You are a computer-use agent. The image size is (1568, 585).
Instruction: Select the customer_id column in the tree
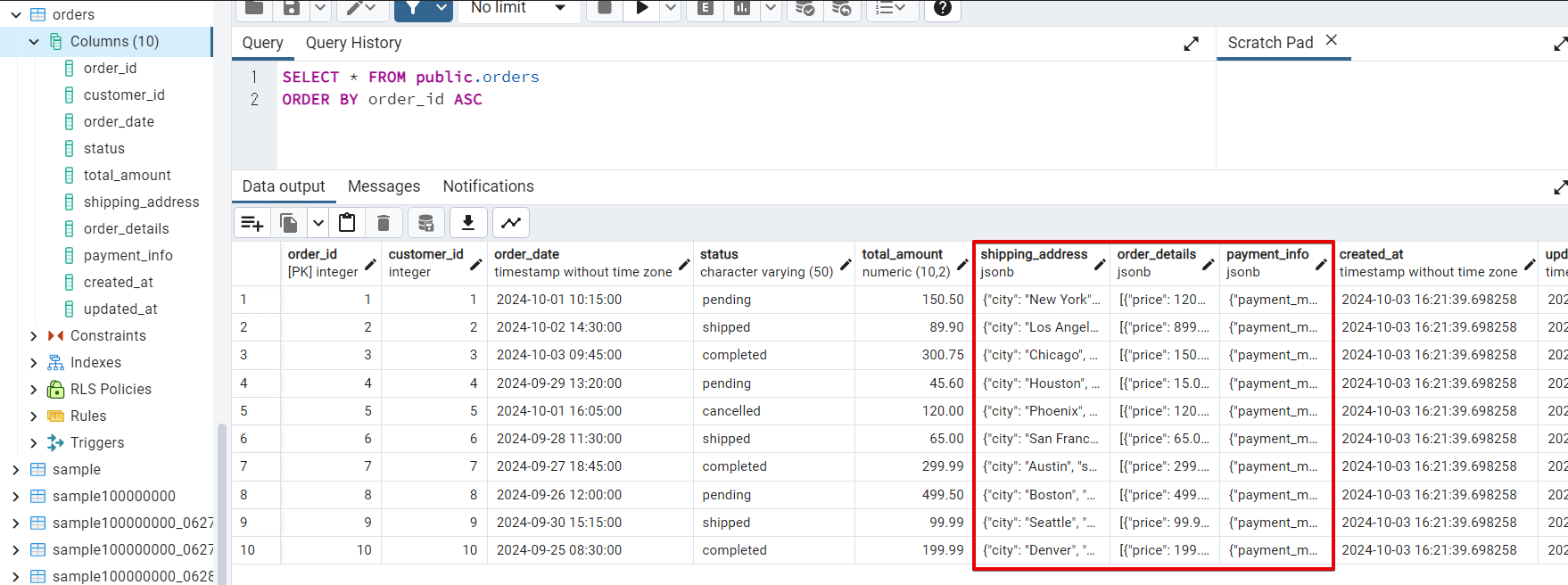(124, 95)
